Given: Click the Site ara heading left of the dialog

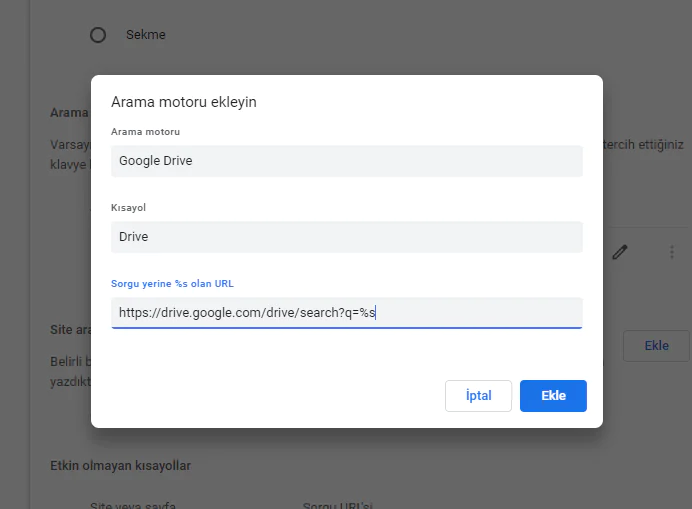Looking at the screenshot, I should click(69, 329).
